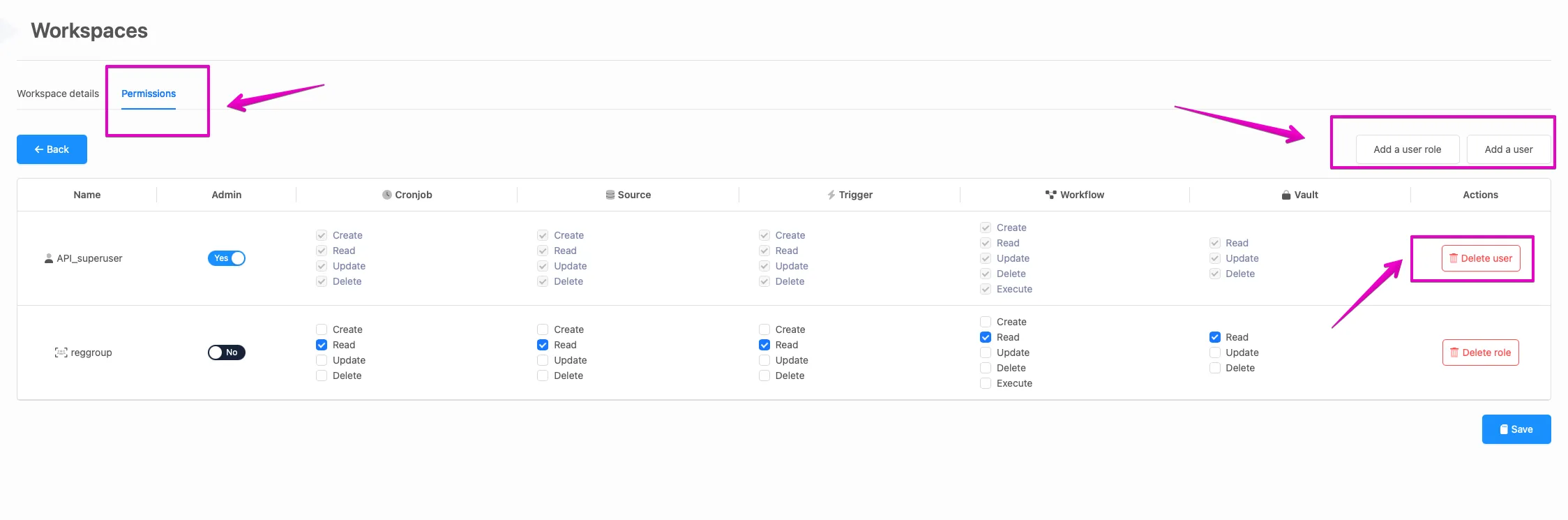Save the permission changes

(x=1516, y=429)
